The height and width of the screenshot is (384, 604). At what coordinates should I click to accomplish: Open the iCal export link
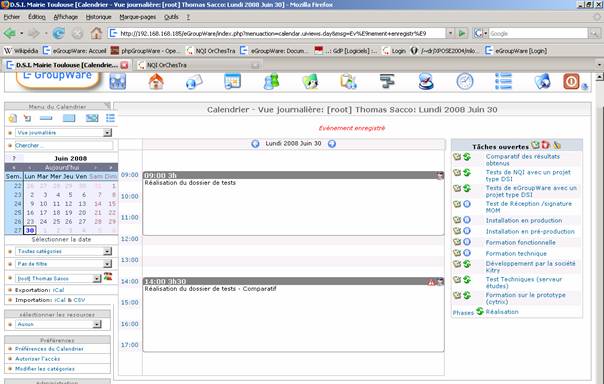point(58,290)
